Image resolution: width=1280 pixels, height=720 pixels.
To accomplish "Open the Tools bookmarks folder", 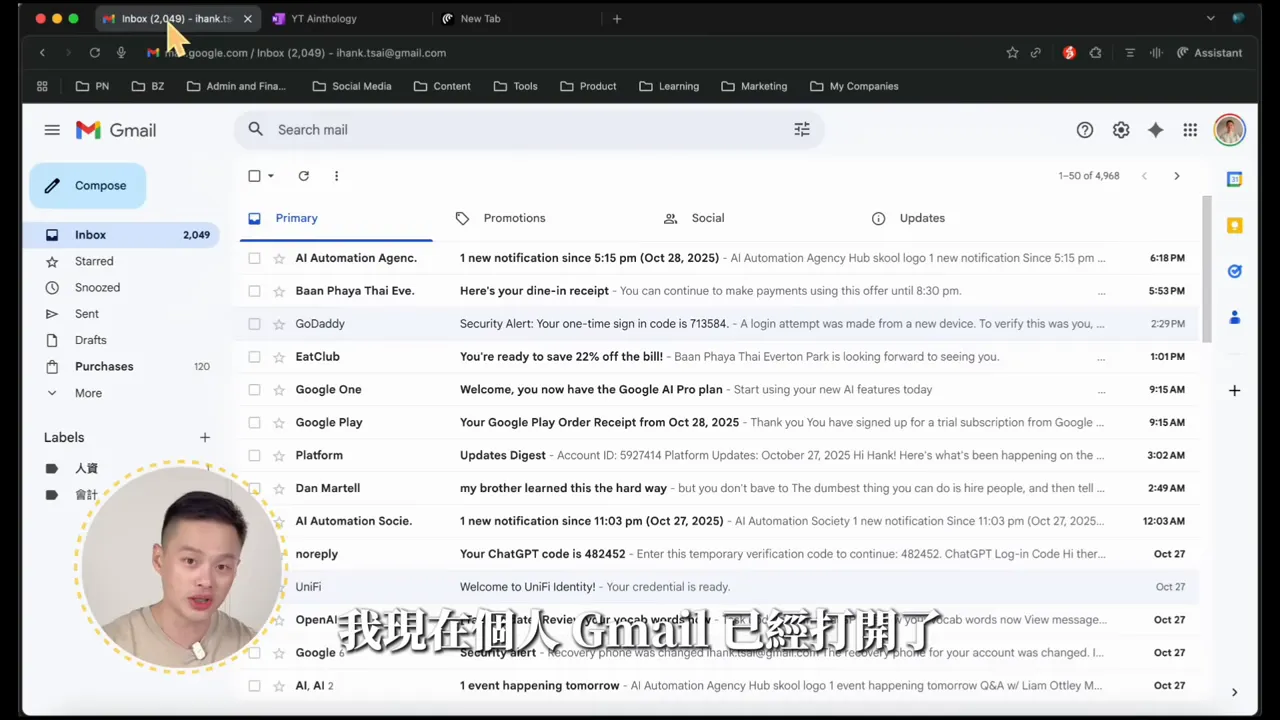I will click(x=515, y=86).
